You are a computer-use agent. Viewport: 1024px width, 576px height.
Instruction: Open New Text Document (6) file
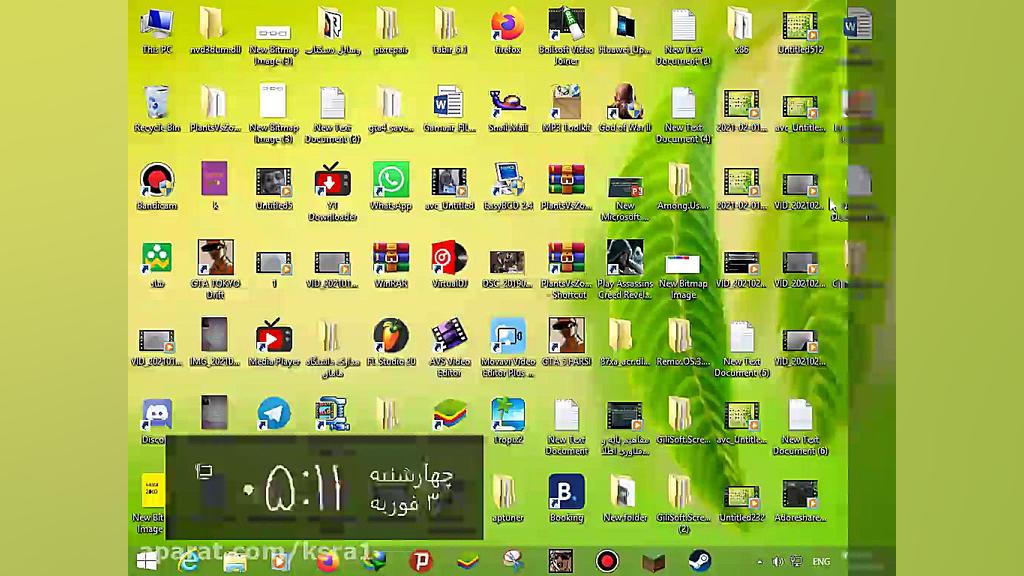pyautogui.click(x=800, y=426)
